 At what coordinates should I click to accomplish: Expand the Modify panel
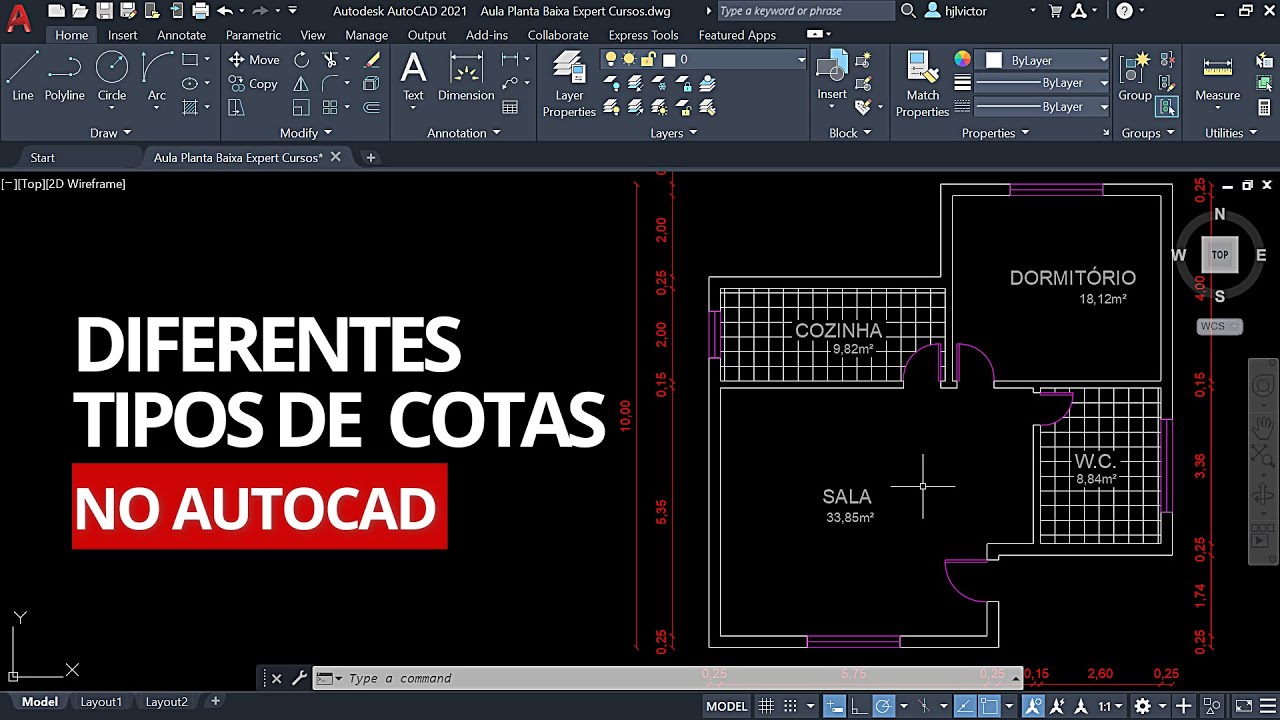point(305,133)
